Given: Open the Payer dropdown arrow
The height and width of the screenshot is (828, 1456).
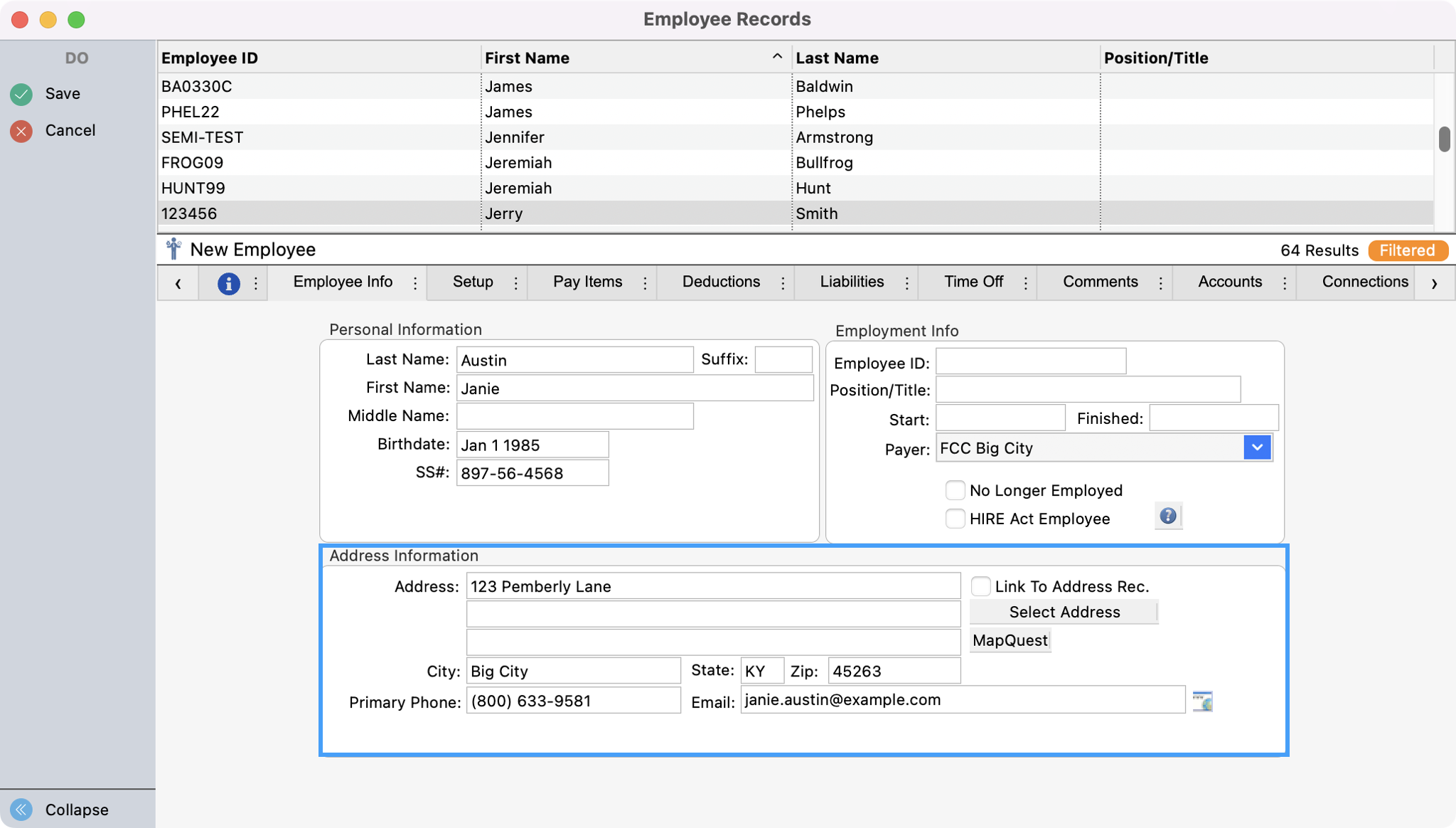Looking at the screenshot, I should click(1257, 448).
